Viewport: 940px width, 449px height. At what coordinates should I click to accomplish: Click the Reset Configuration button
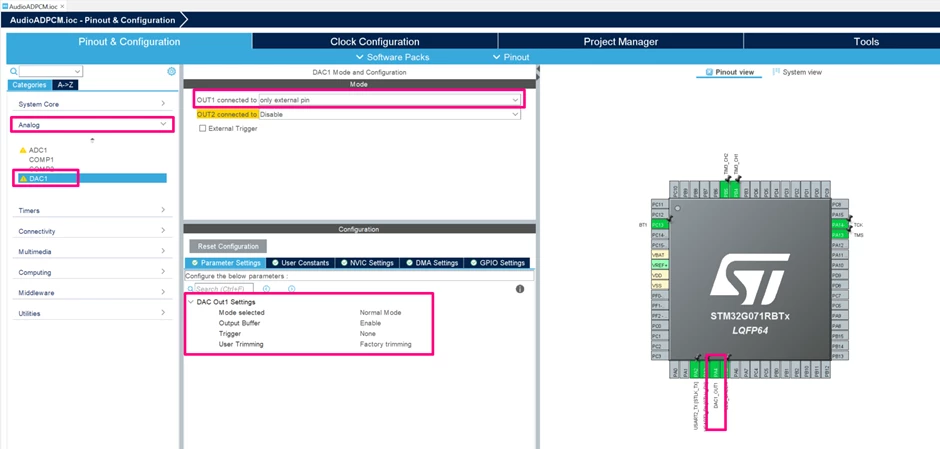pos(228,246)
